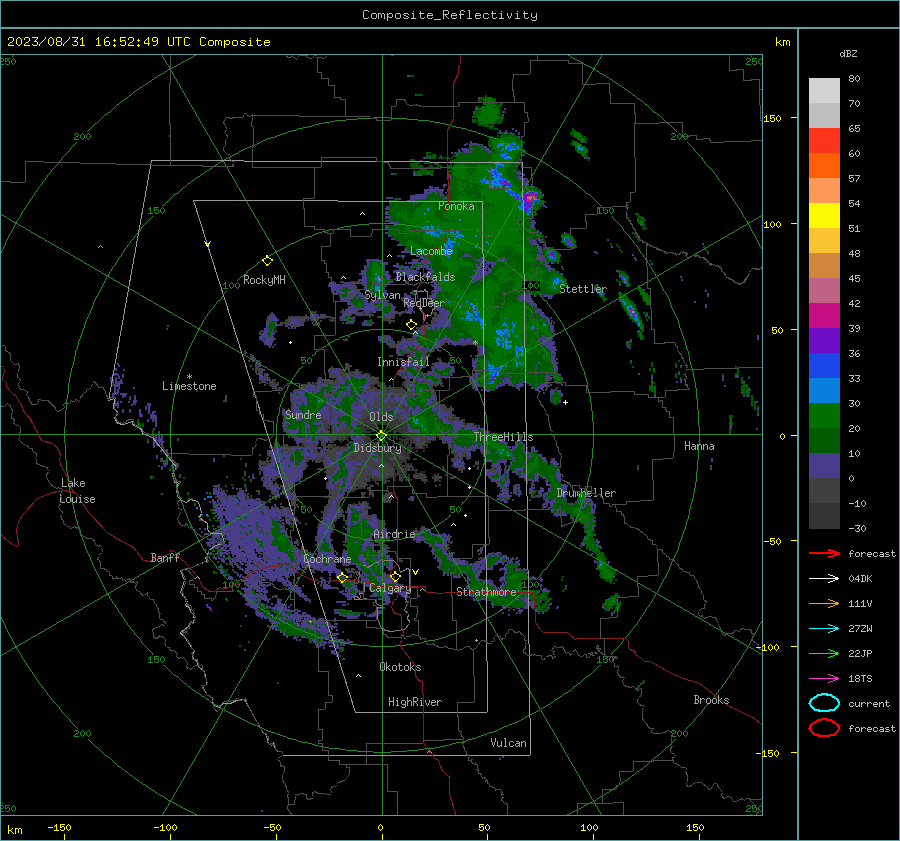Click the Lacombe city label
Viewport: 900px width, 841px height.
431,251
